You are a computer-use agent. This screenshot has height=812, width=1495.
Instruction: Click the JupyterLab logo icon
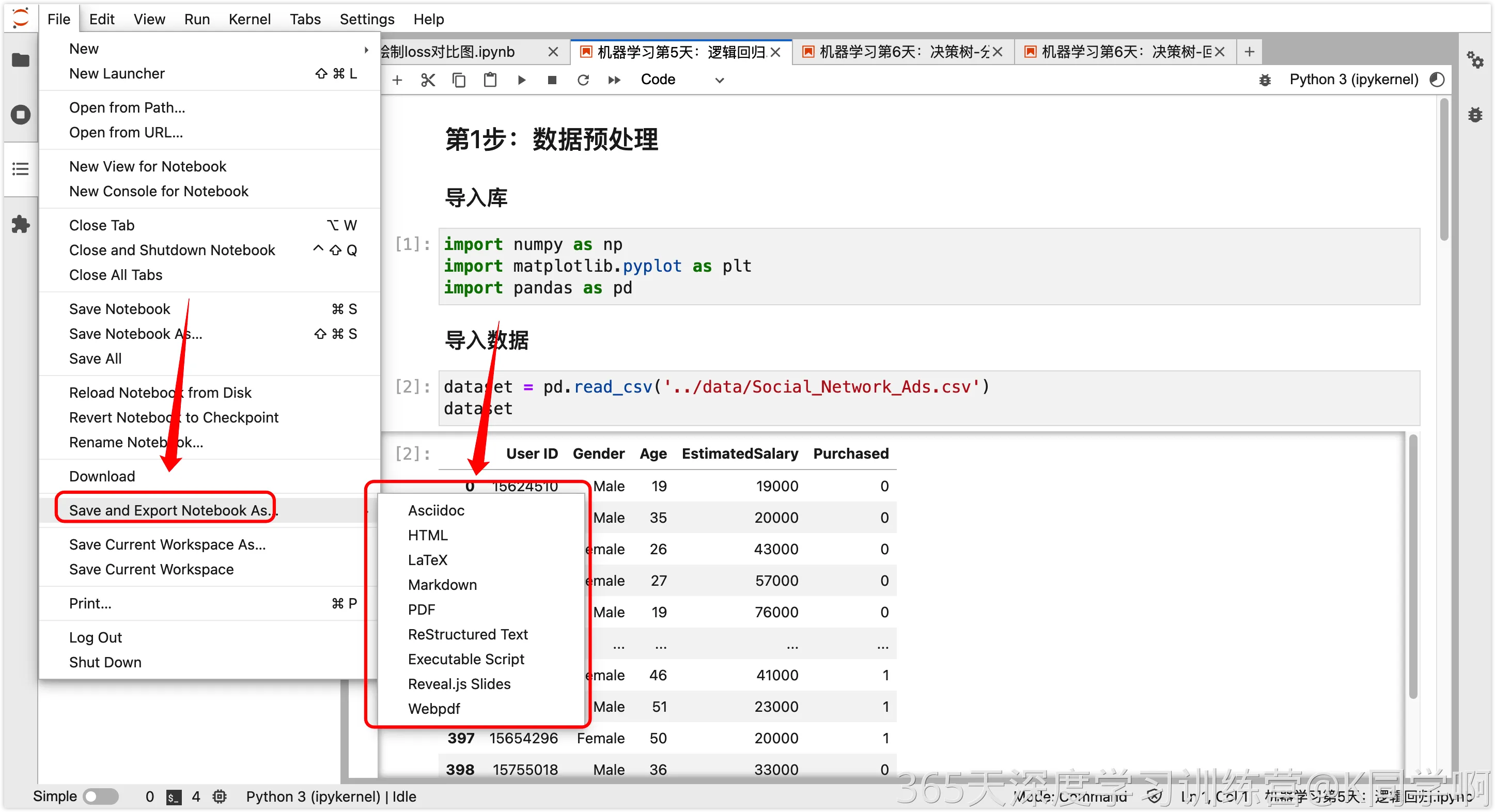[21, 18]
